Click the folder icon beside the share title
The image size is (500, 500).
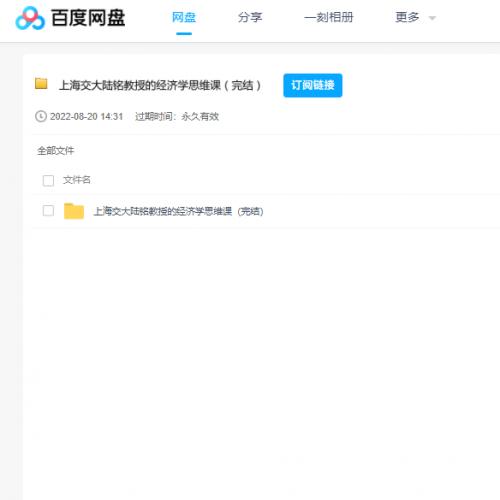pyautogui.click(x=41, y=83)
